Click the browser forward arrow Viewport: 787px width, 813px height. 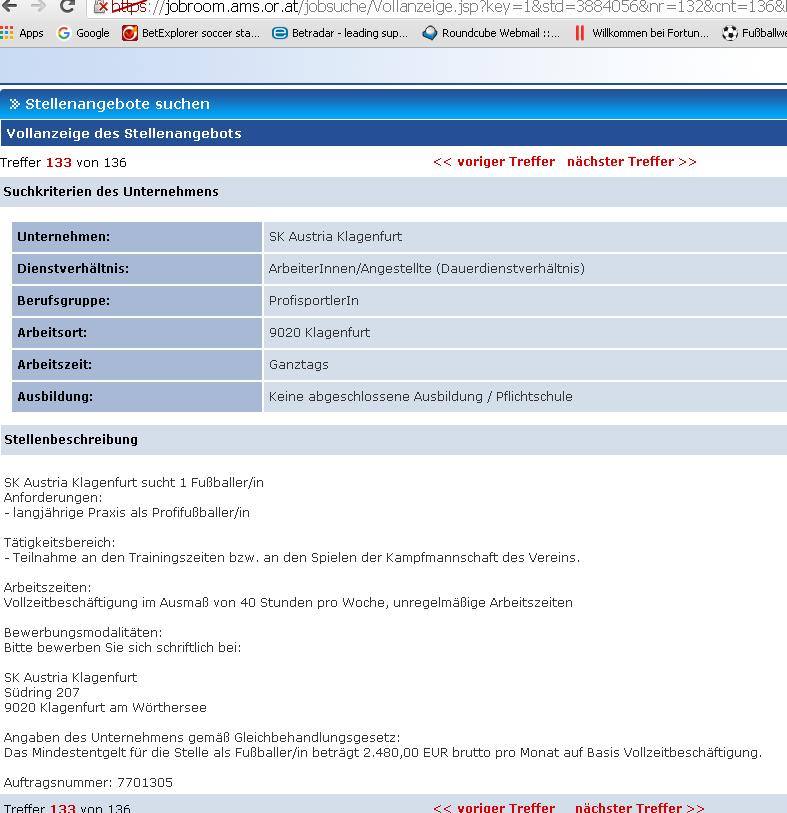click(x=38, y=6)
